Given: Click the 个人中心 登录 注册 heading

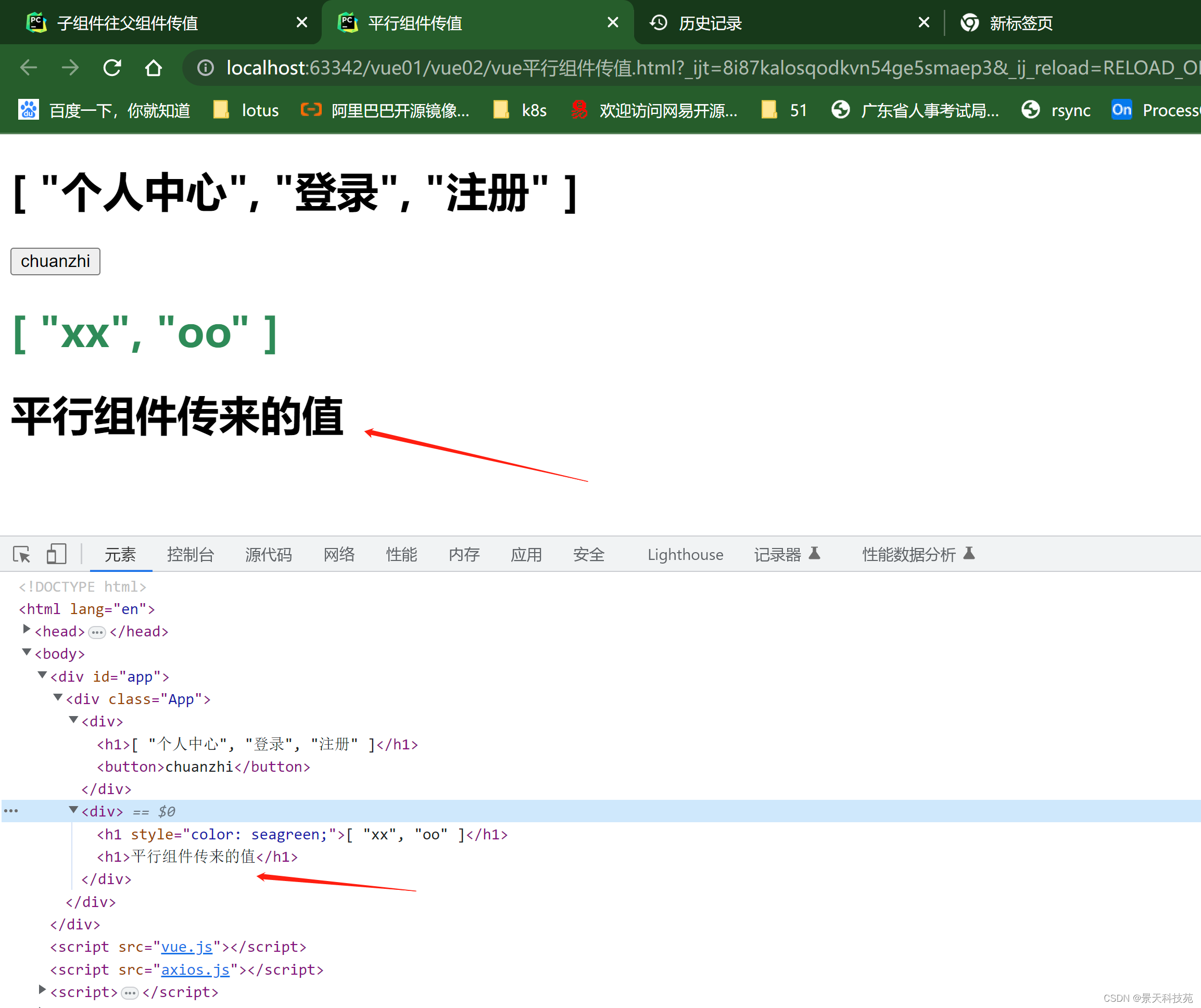Looking at the screenshot, I should [x=295, y=193].
